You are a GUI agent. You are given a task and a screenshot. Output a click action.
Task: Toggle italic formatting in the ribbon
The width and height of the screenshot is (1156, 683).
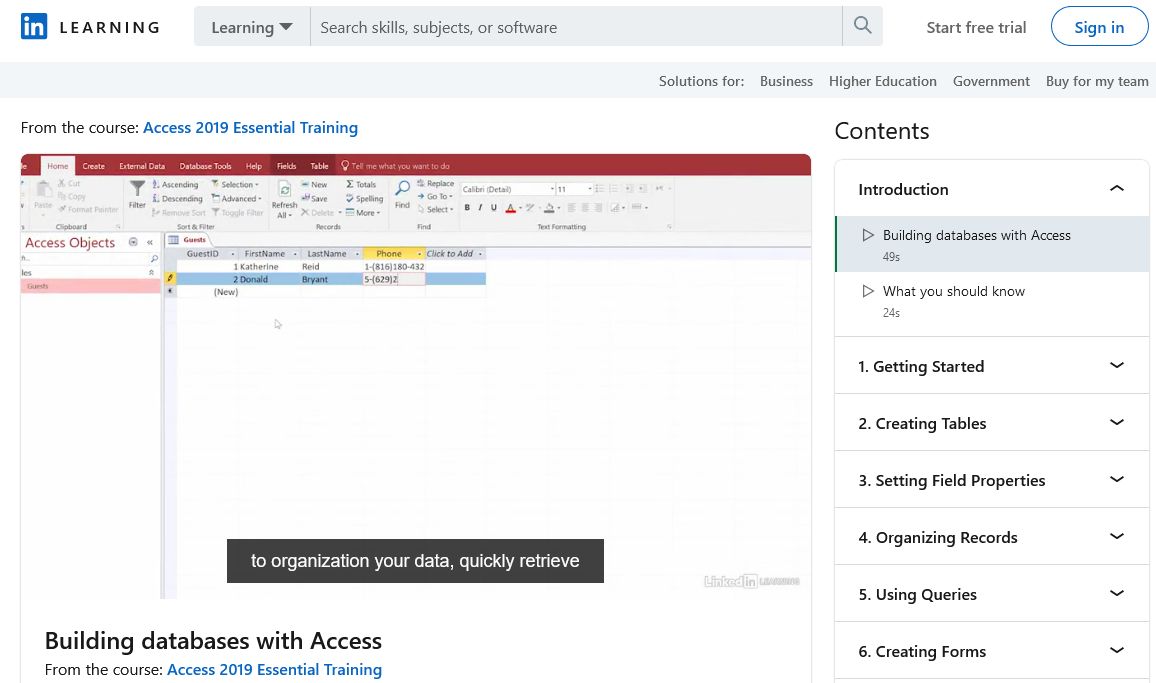[481, 207]
